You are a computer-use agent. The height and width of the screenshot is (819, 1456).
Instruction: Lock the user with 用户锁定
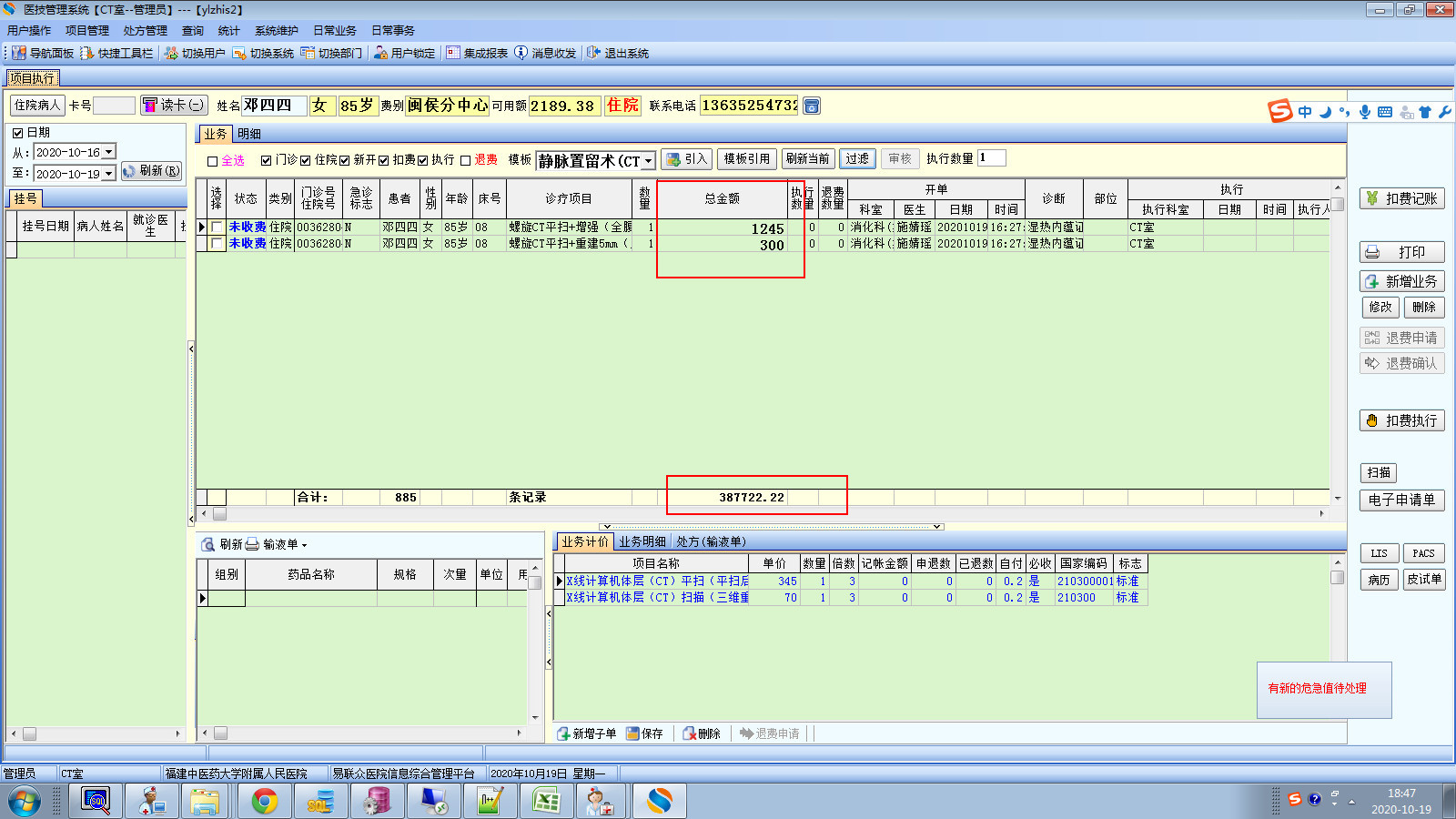point(404,53)
